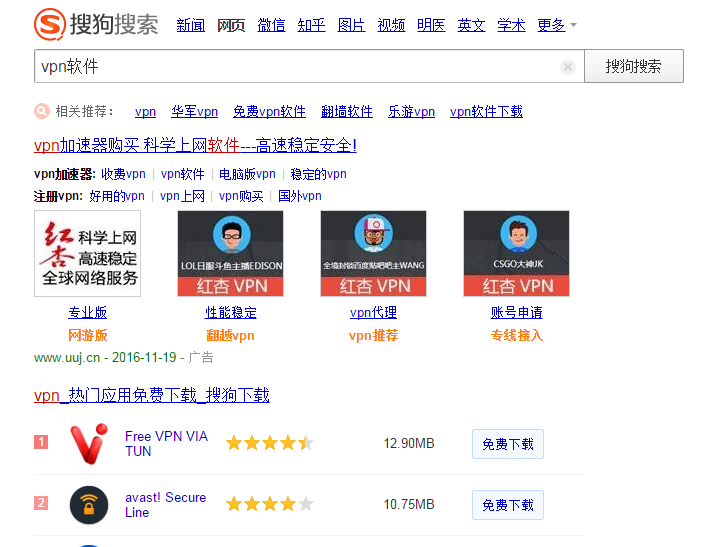The image size is (703, 547).
Task: Click the 国外vpn sublink
Action: click(300, 196)
